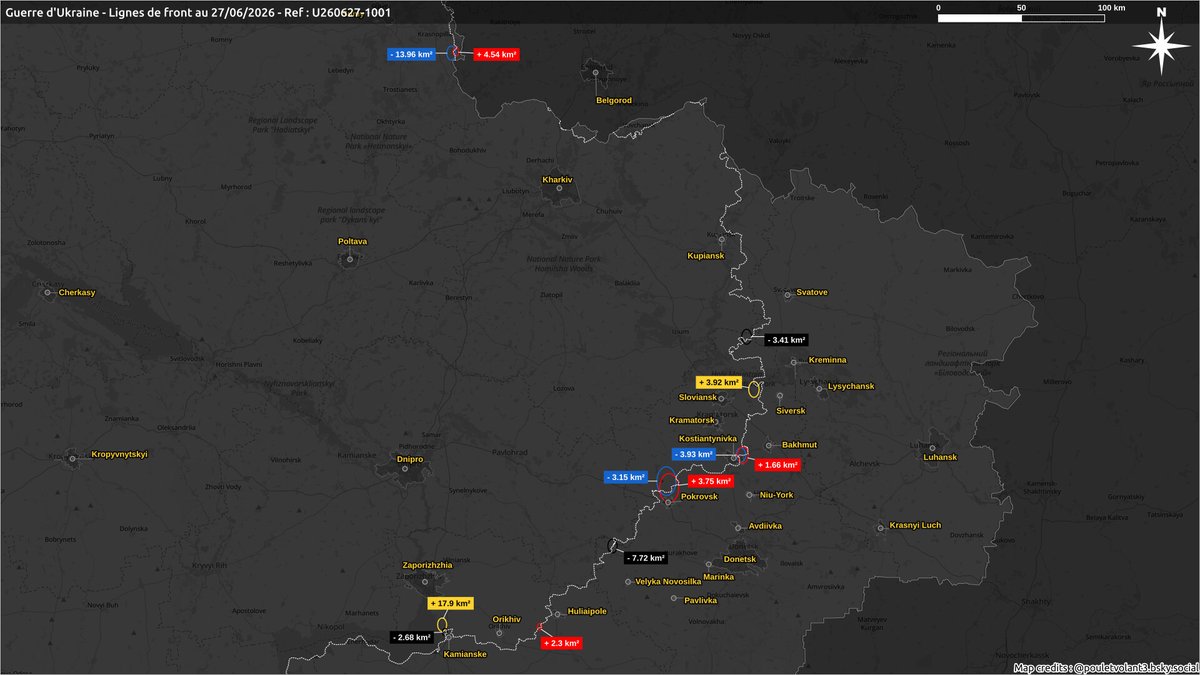Select the yellow '+ 17.9 km²' label
1200x675 pixels.
click(450, 603)
